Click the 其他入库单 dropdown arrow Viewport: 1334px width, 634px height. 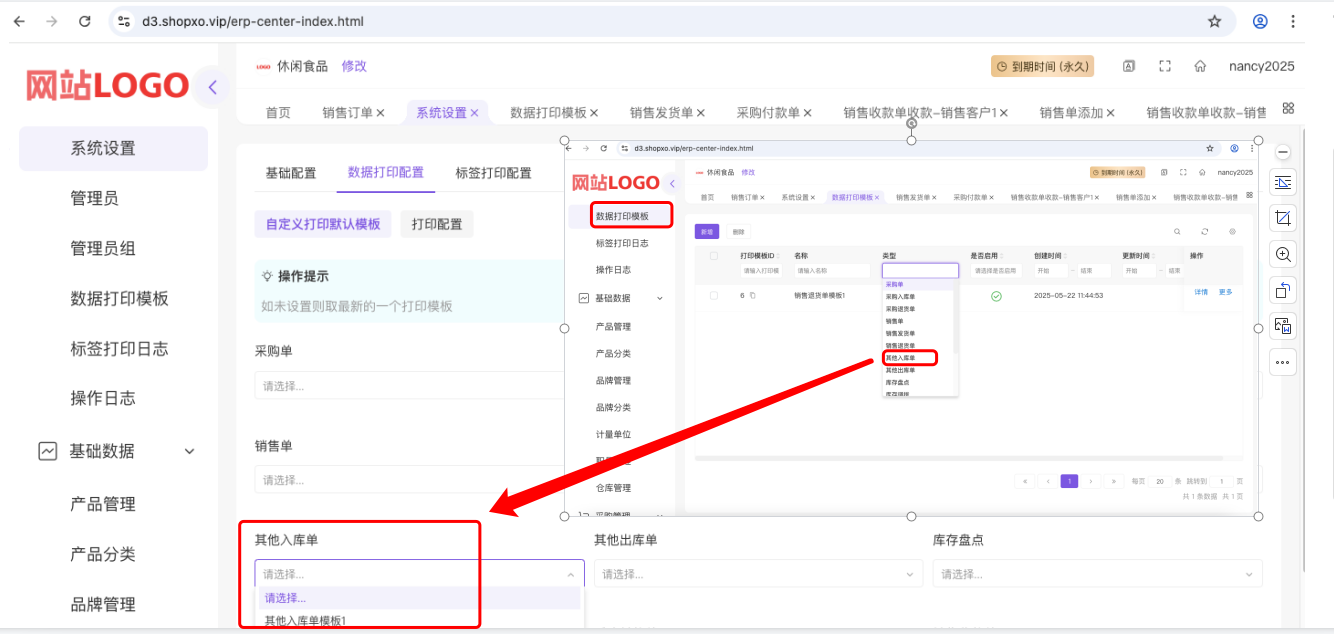tap(571, 574)
